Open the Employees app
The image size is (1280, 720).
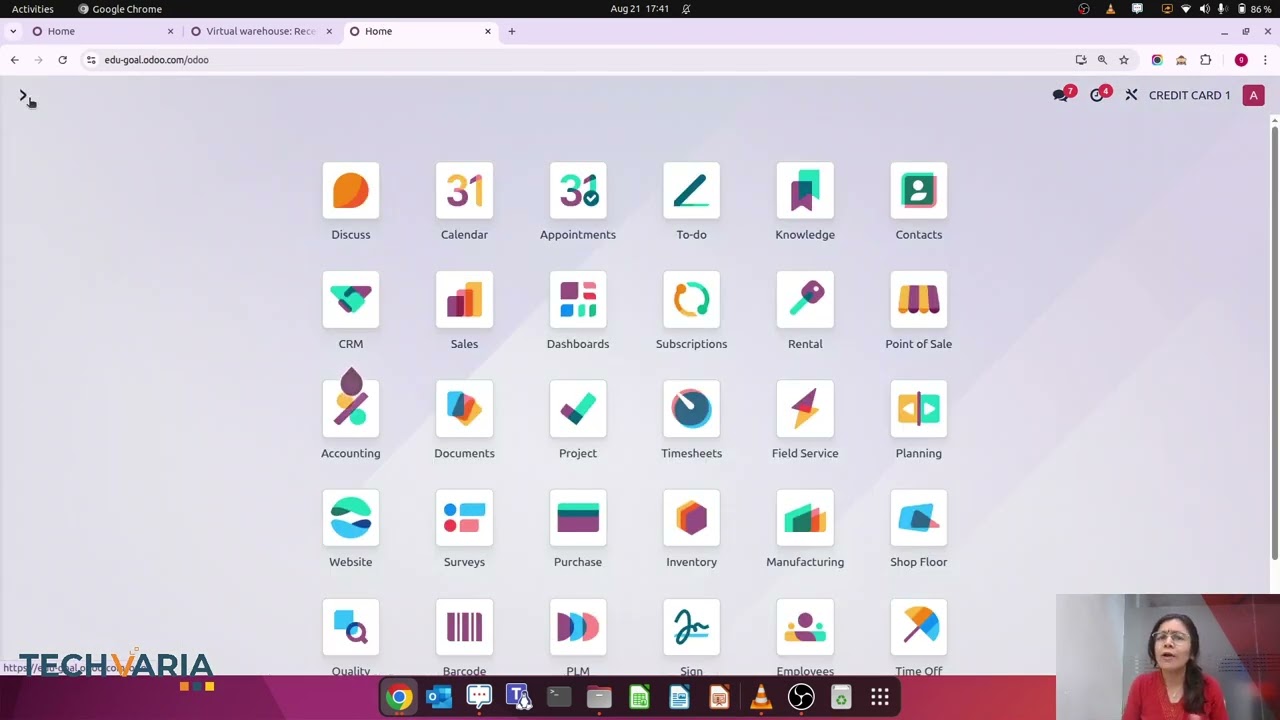(x=805, y=627)
